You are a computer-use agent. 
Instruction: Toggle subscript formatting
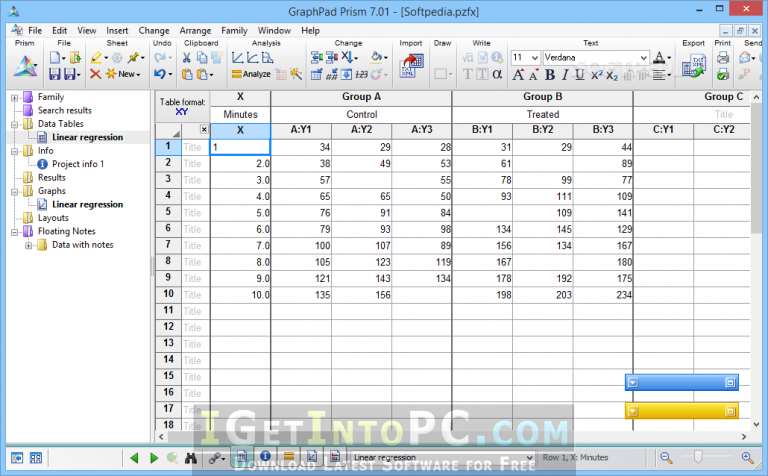point(612,75)
